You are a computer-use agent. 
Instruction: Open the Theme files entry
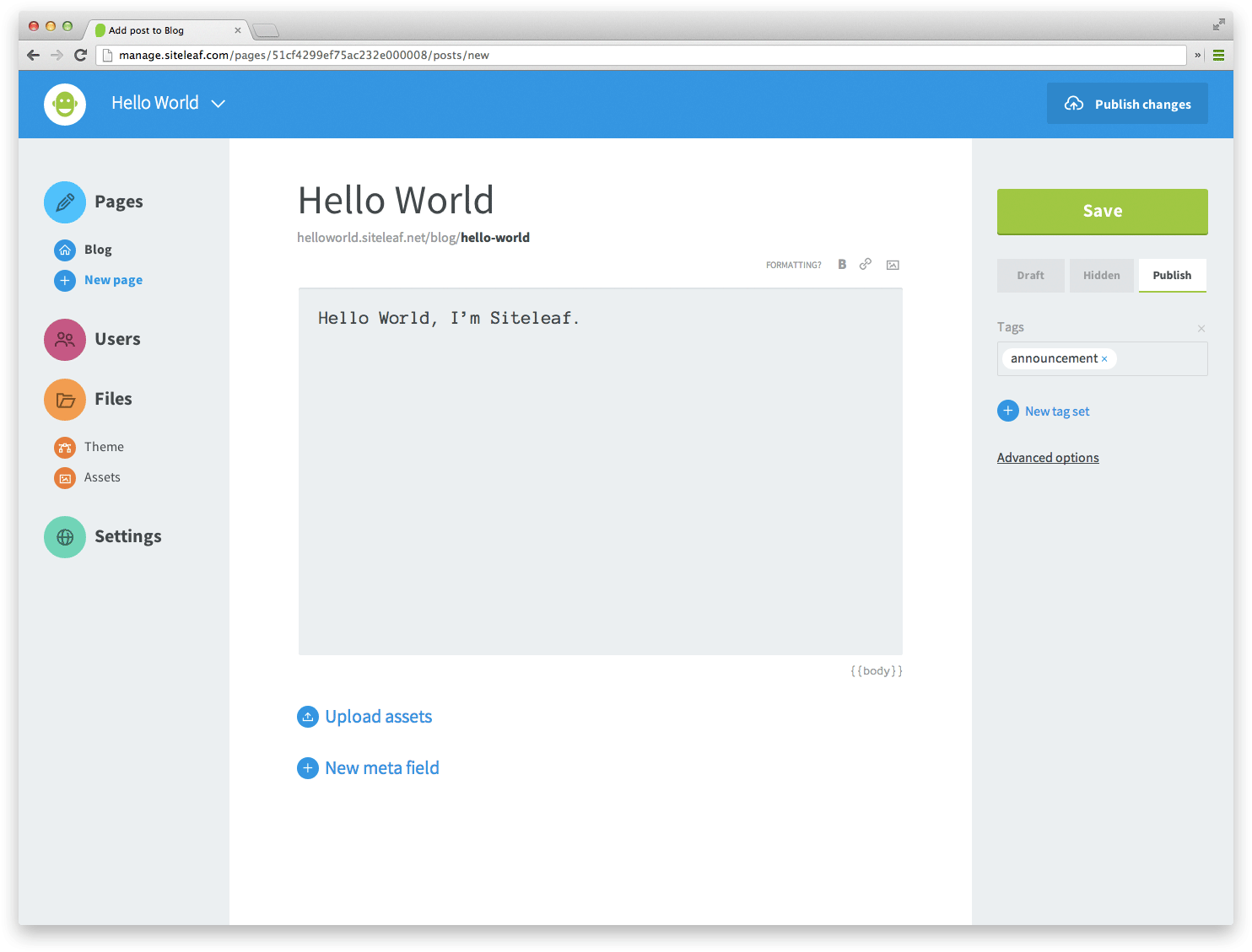[104, 447]
